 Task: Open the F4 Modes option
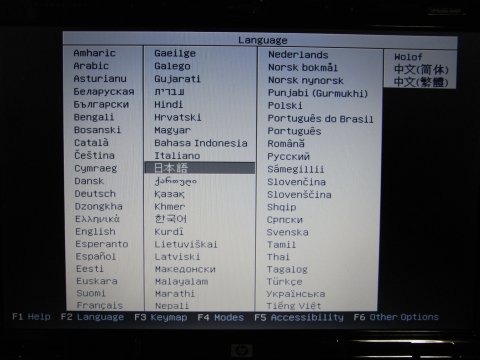(221, 317)
